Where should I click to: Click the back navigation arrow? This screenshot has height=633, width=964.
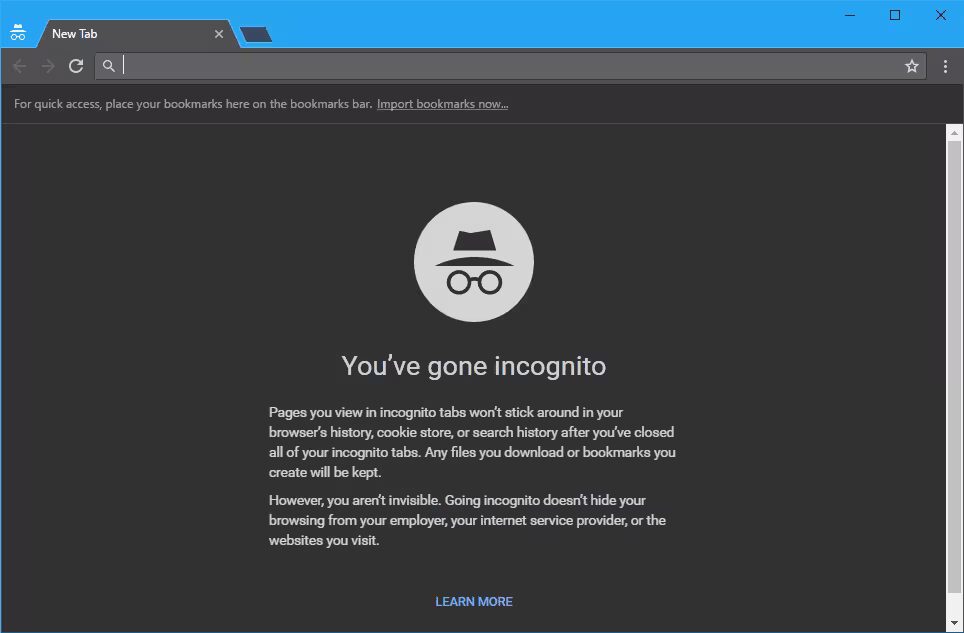pos(19,65)
